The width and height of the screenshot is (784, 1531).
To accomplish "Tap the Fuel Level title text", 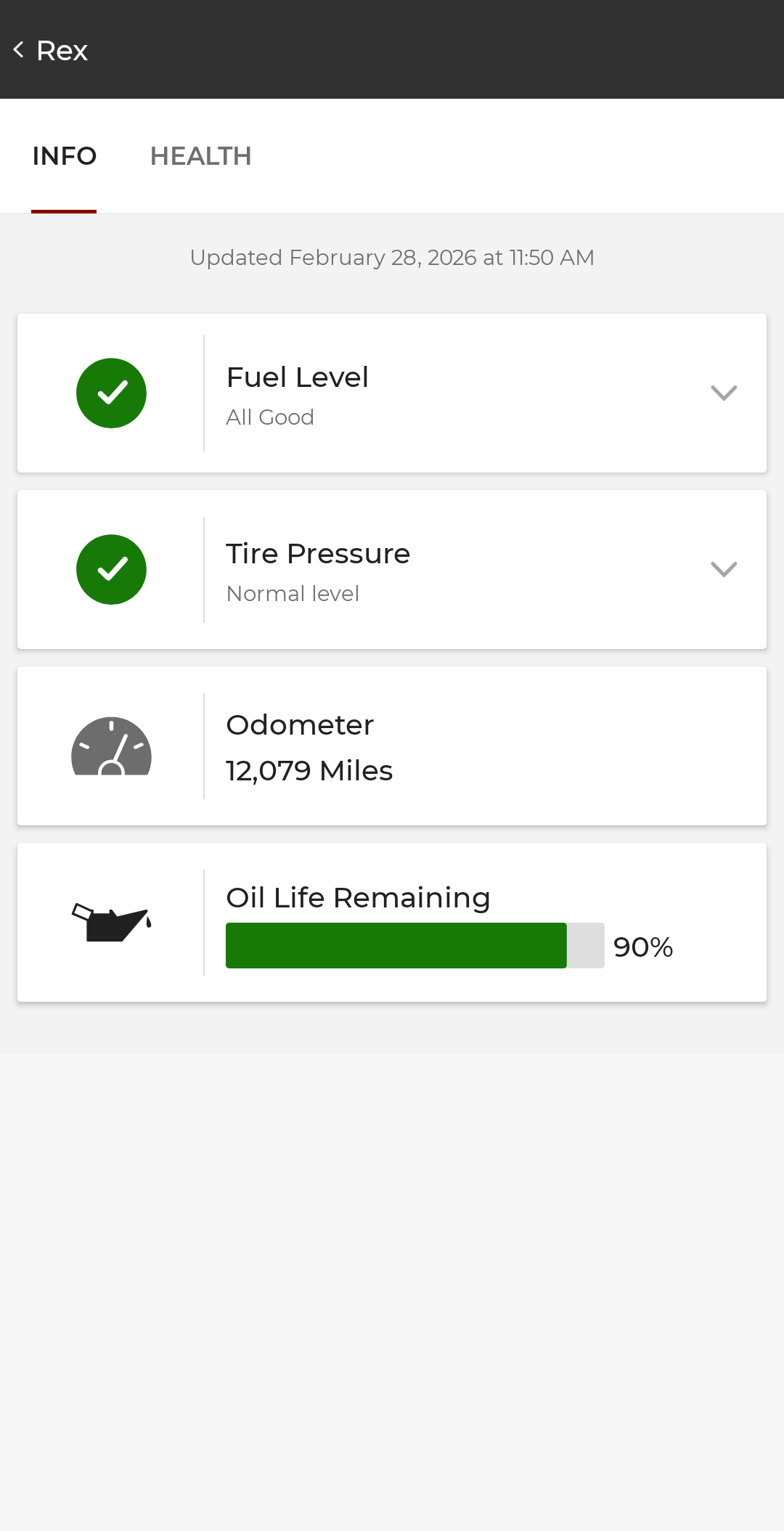I will 297,377.
